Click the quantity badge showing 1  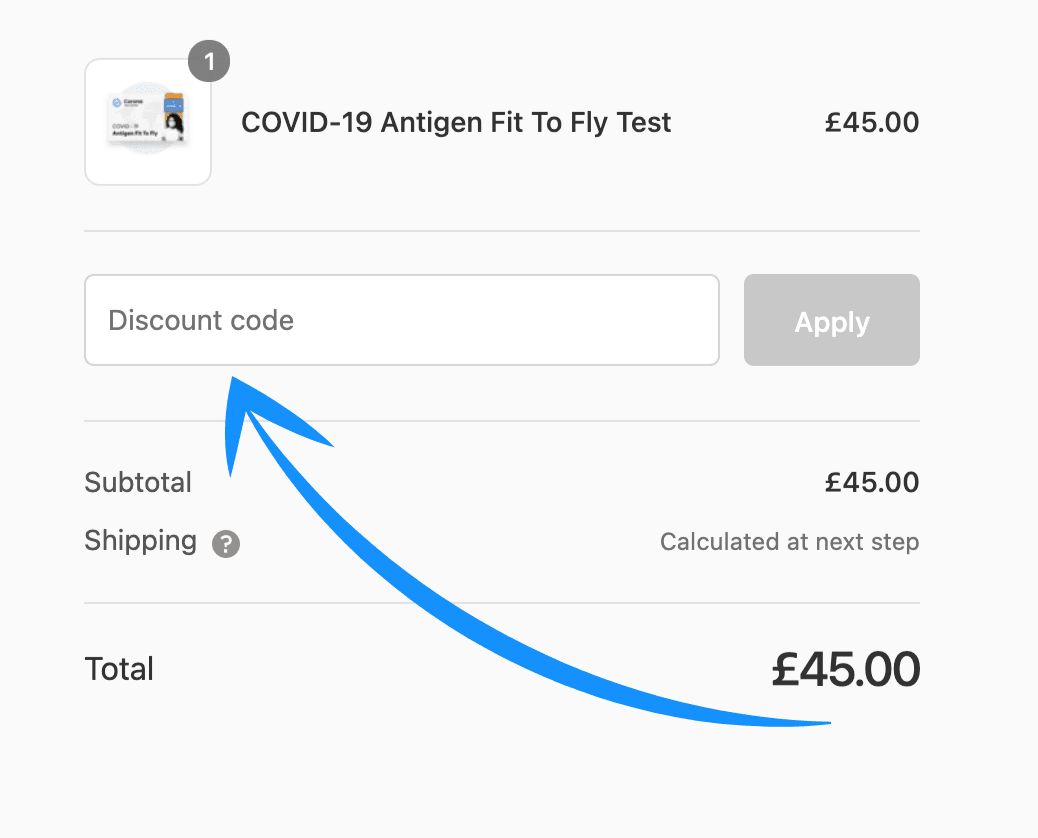pos(209,63)
